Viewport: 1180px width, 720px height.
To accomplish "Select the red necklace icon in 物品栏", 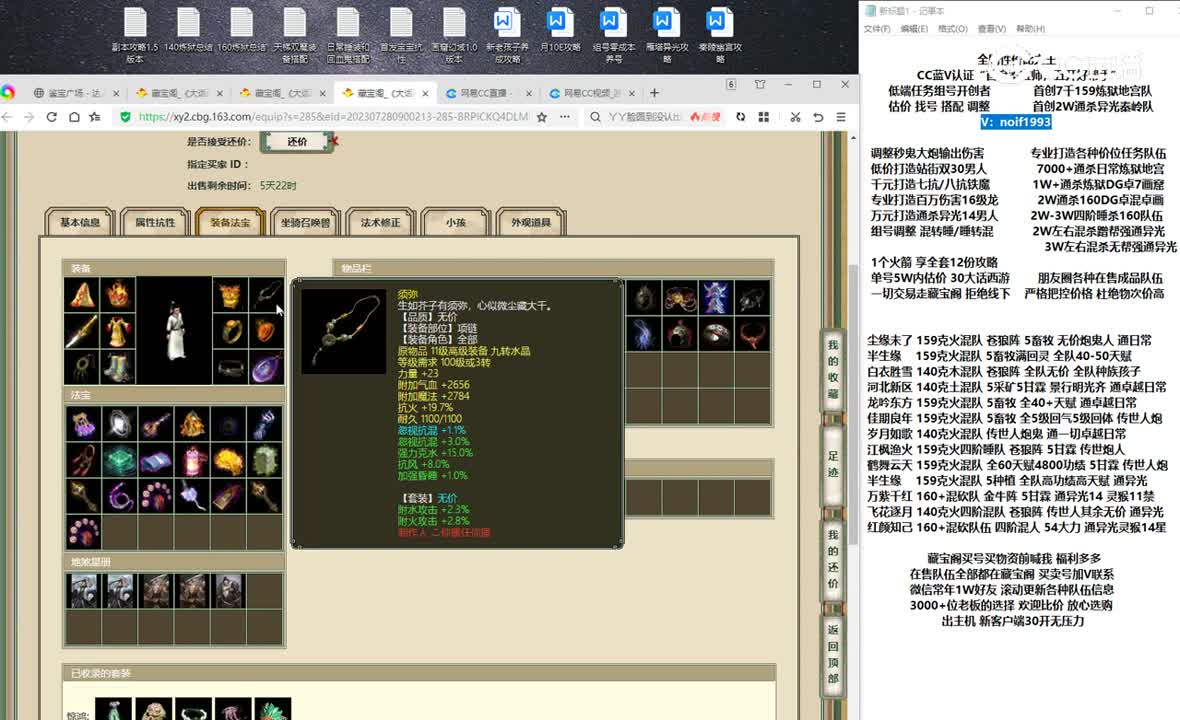I will (752, 334).
